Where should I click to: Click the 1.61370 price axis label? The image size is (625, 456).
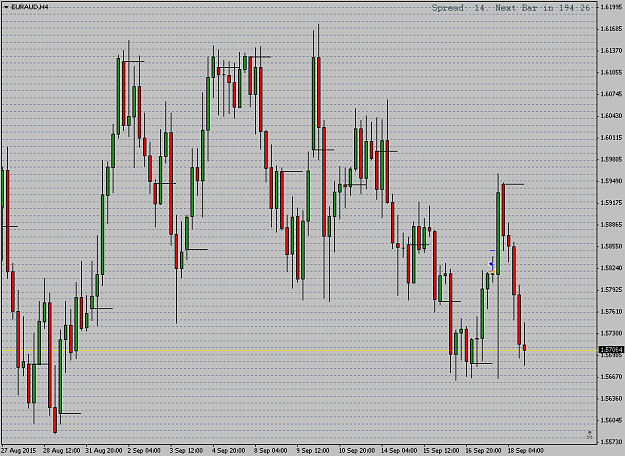[611, 51]
